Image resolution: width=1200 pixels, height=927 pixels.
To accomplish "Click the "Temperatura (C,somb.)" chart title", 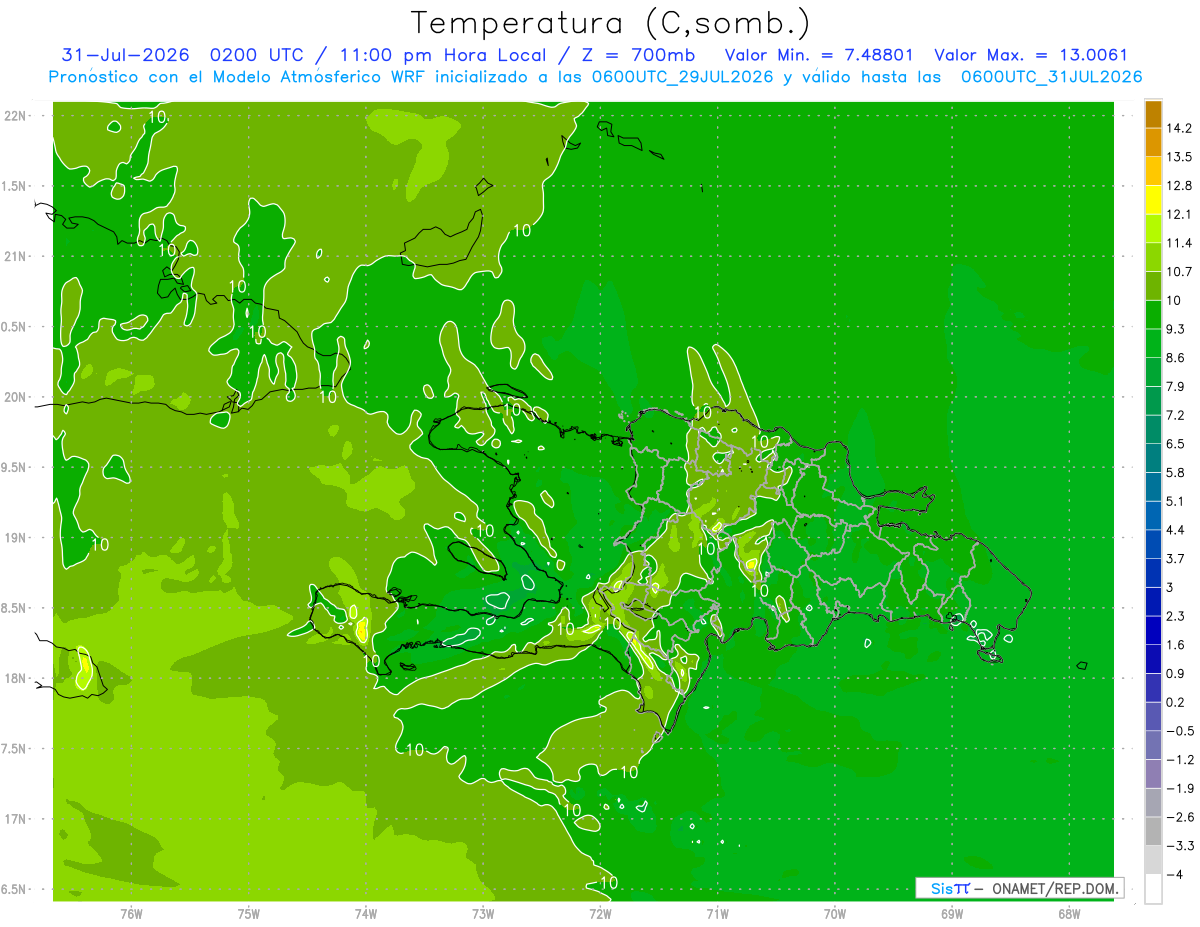I will click(610, 23).
